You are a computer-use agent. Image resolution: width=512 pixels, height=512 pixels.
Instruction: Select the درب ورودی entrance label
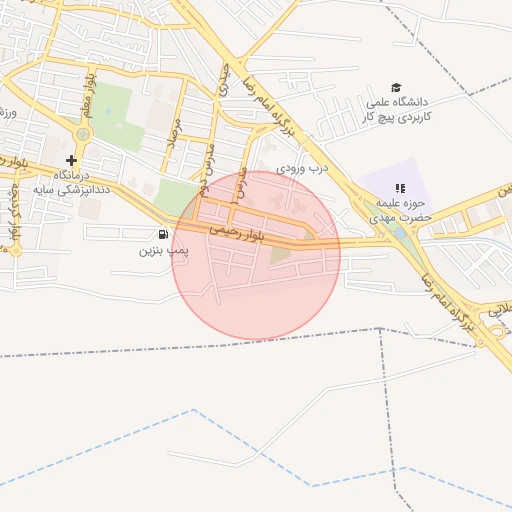pyautogui.click(x=302, y=168)
